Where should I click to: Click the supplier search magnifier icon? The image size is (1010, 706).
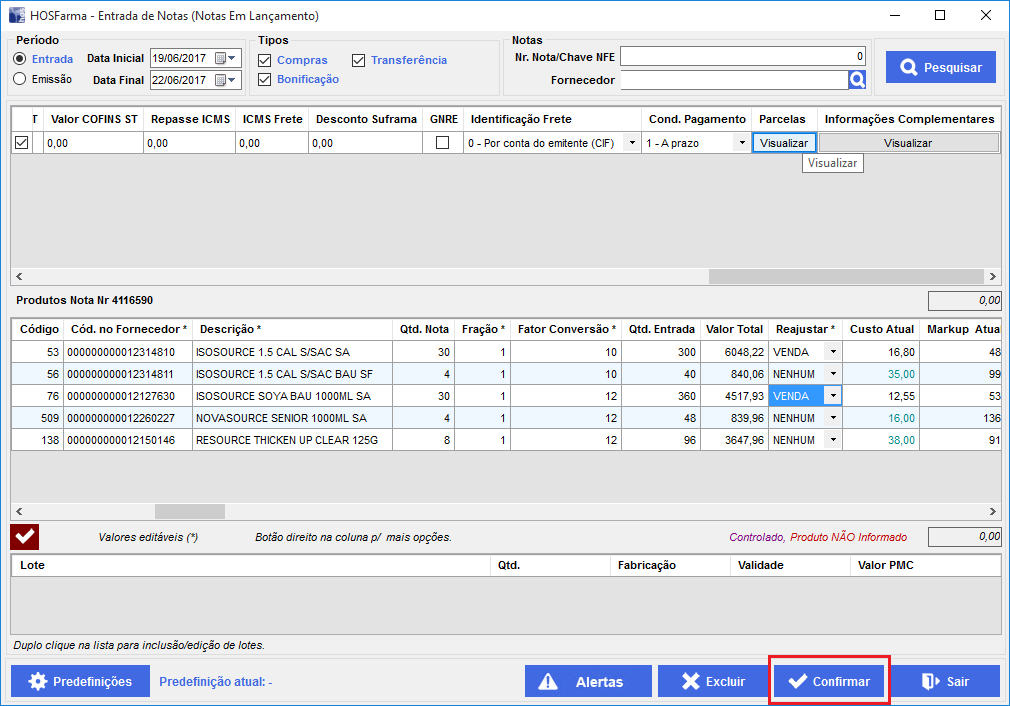[857, 80]
